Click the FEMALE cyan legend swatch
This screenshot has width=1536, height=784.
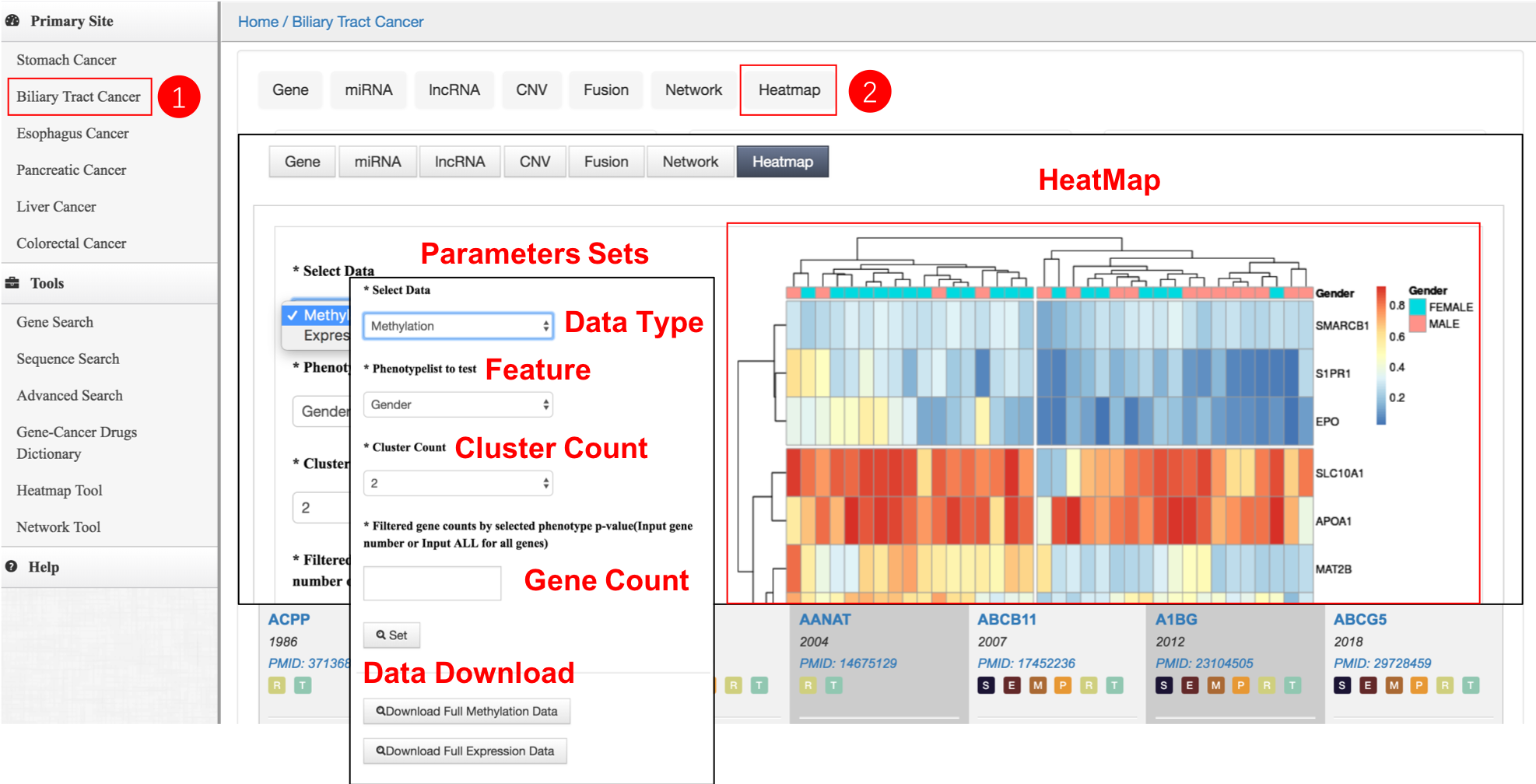(1417, 307)
